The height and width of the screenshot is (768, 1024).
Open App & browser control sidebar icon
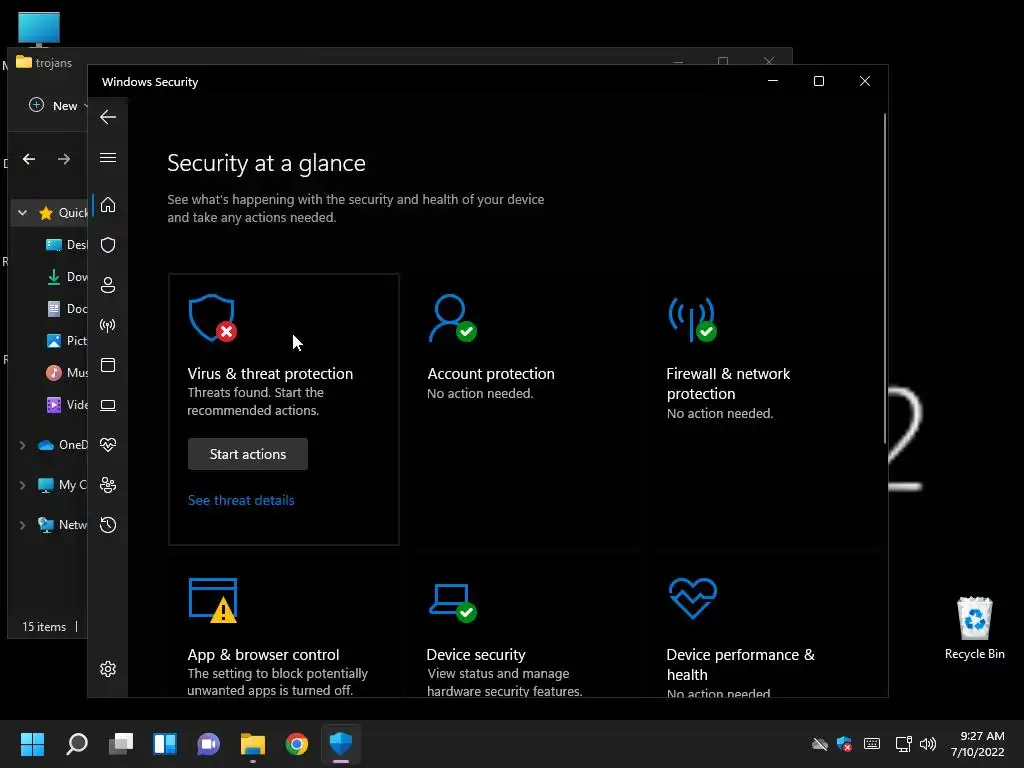click(x=108, y=365)
